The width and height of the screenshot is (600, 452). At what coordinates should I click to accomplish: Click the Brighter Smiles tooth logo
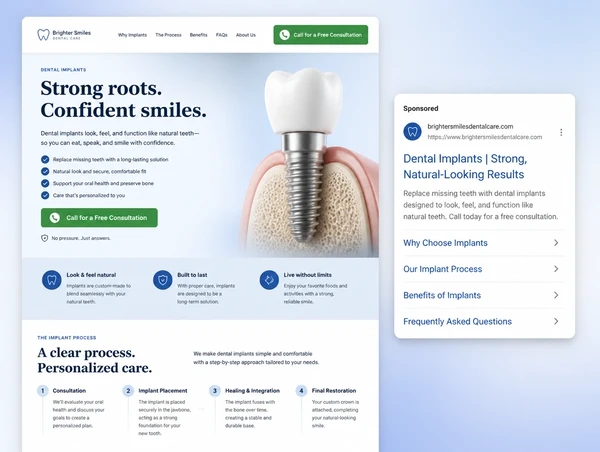(x=43, y=35)
